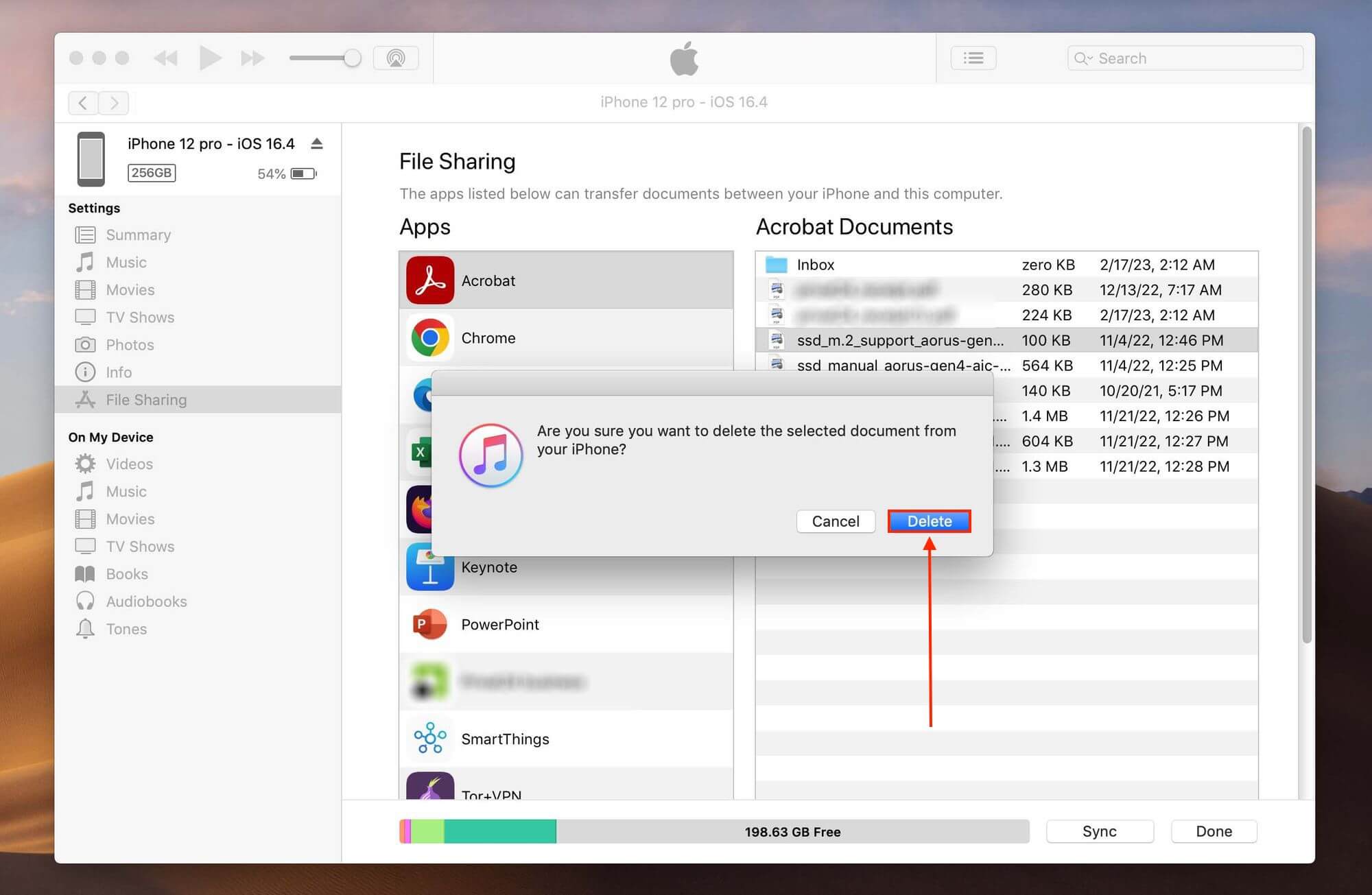Open Tones in the sidebar
The image size is (1372, 895).
coord(198,629)
